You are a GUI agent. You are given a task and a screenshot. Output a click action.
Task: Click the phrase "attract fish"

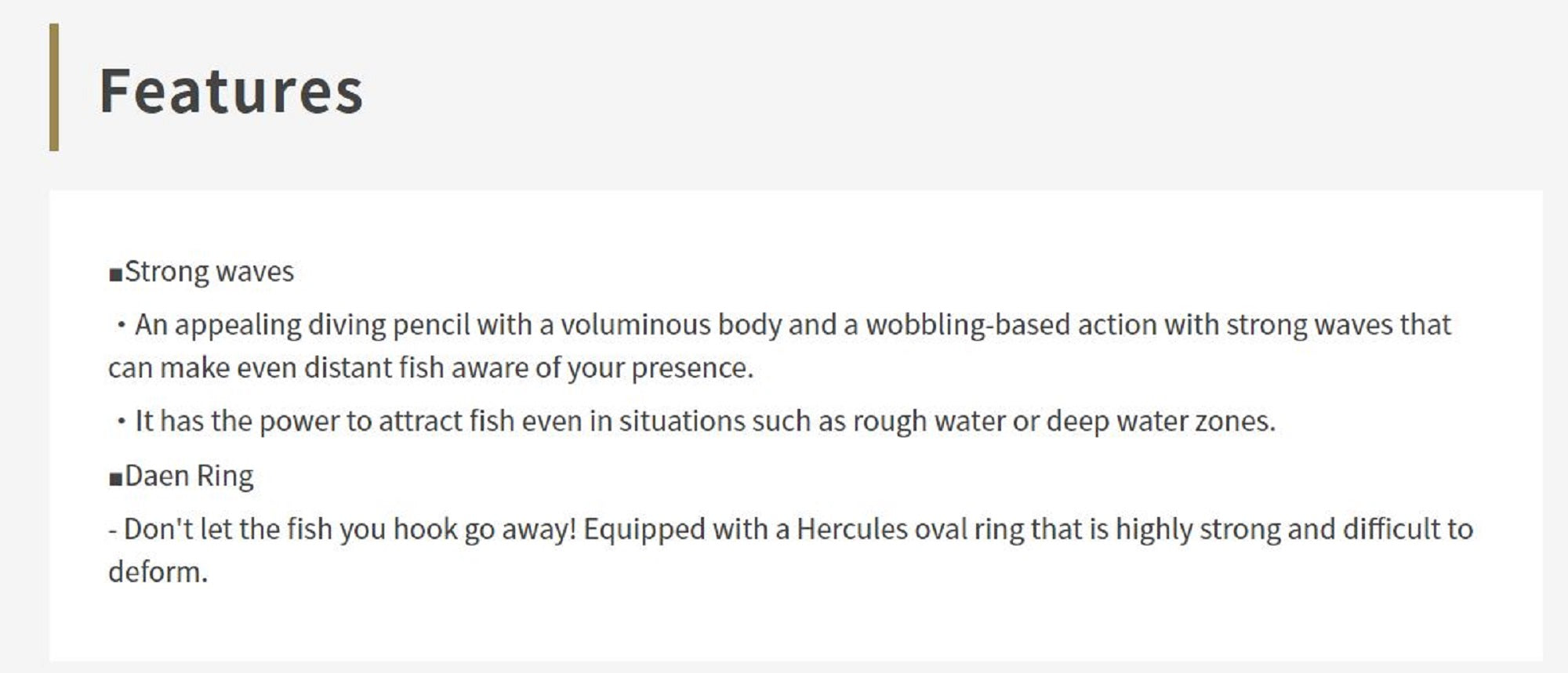tap(447, 422)
